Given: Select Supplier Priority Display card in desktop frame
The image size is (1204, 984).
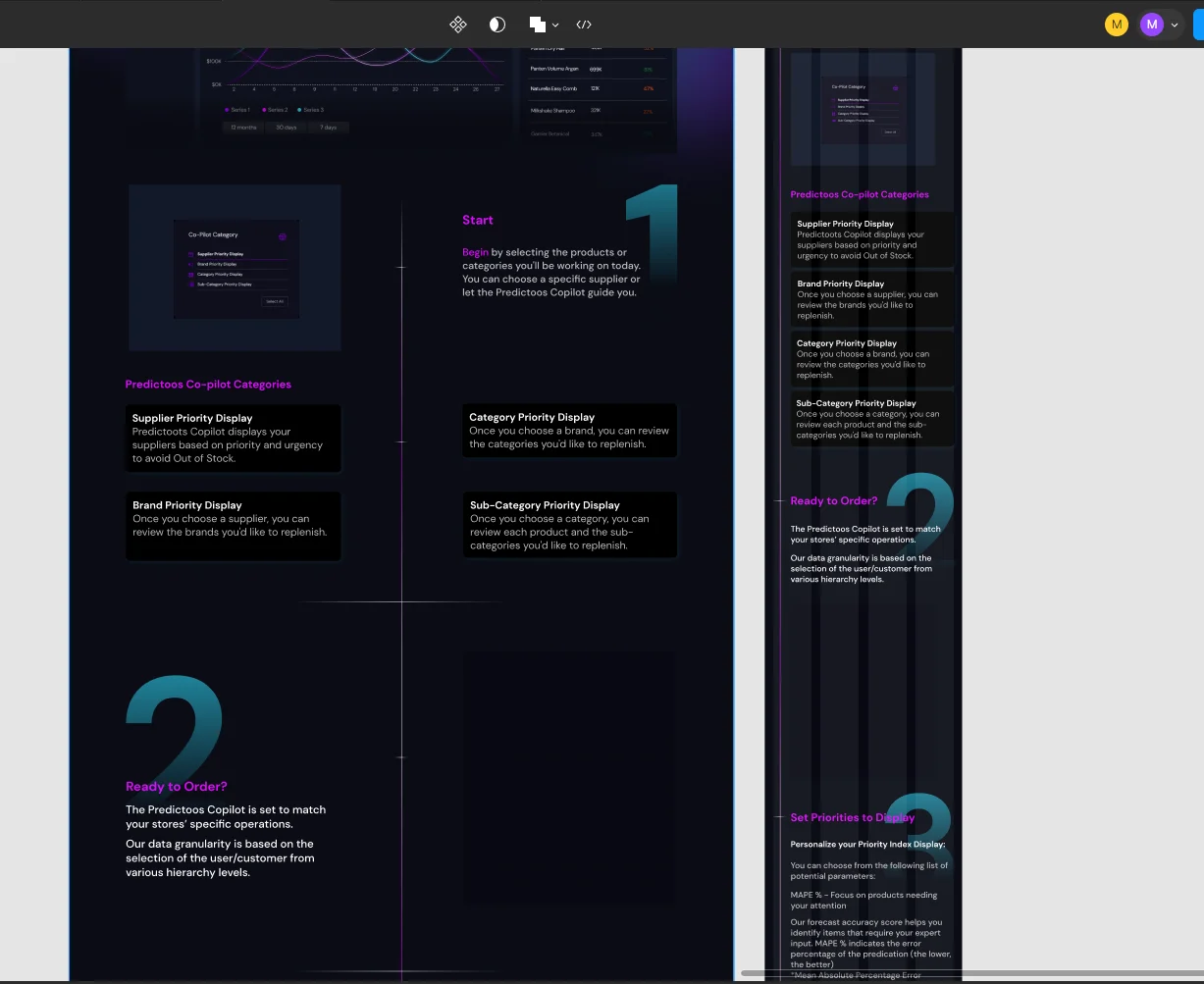Looking at the screenshot, I should pyautogui.click(x=234, y=439).
